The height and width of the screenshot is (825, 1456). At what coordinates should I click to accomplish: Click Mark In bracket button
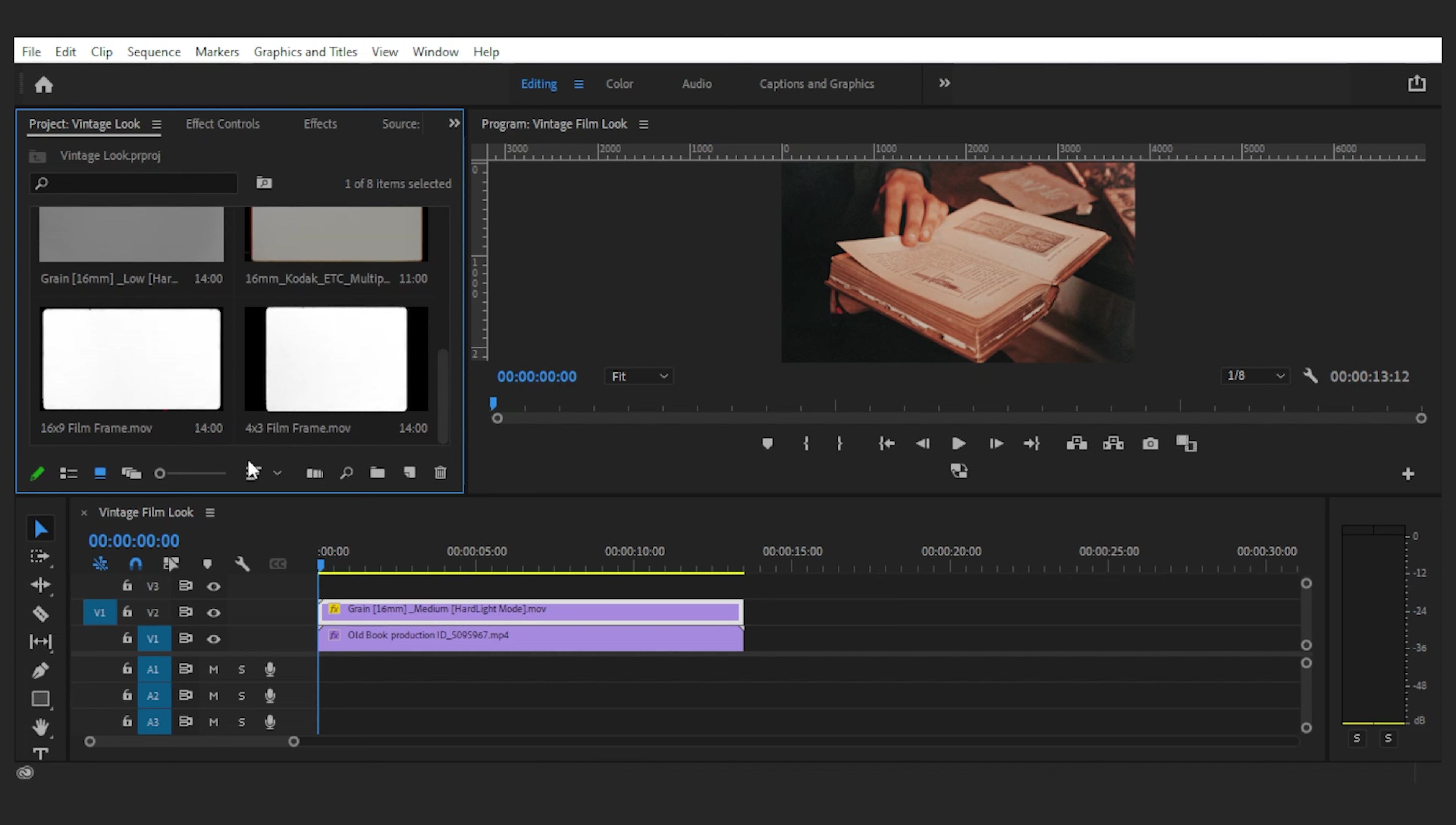(806, 444)
